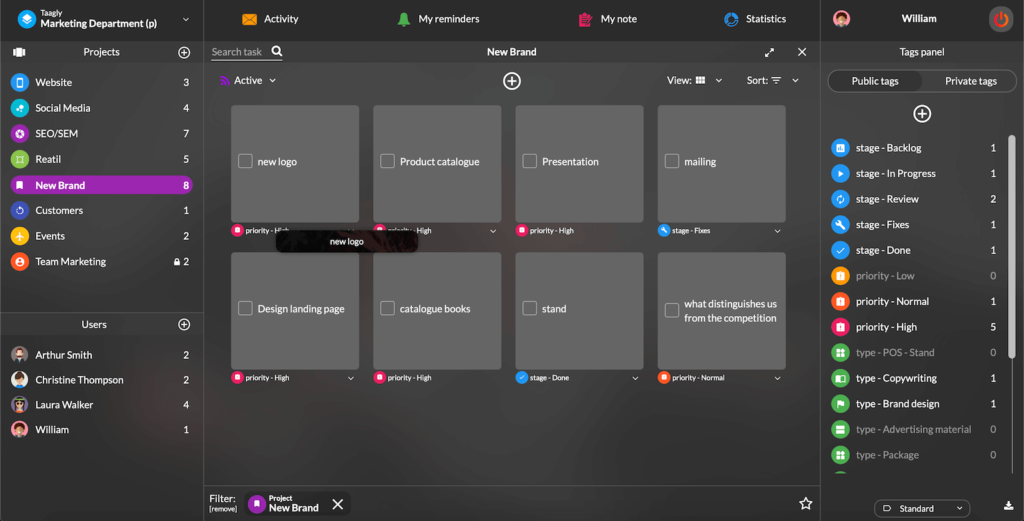This screenshot has width=1024, height=521.
Task: Click the expand fullscreen arrows icon
Action: point(769,52)
